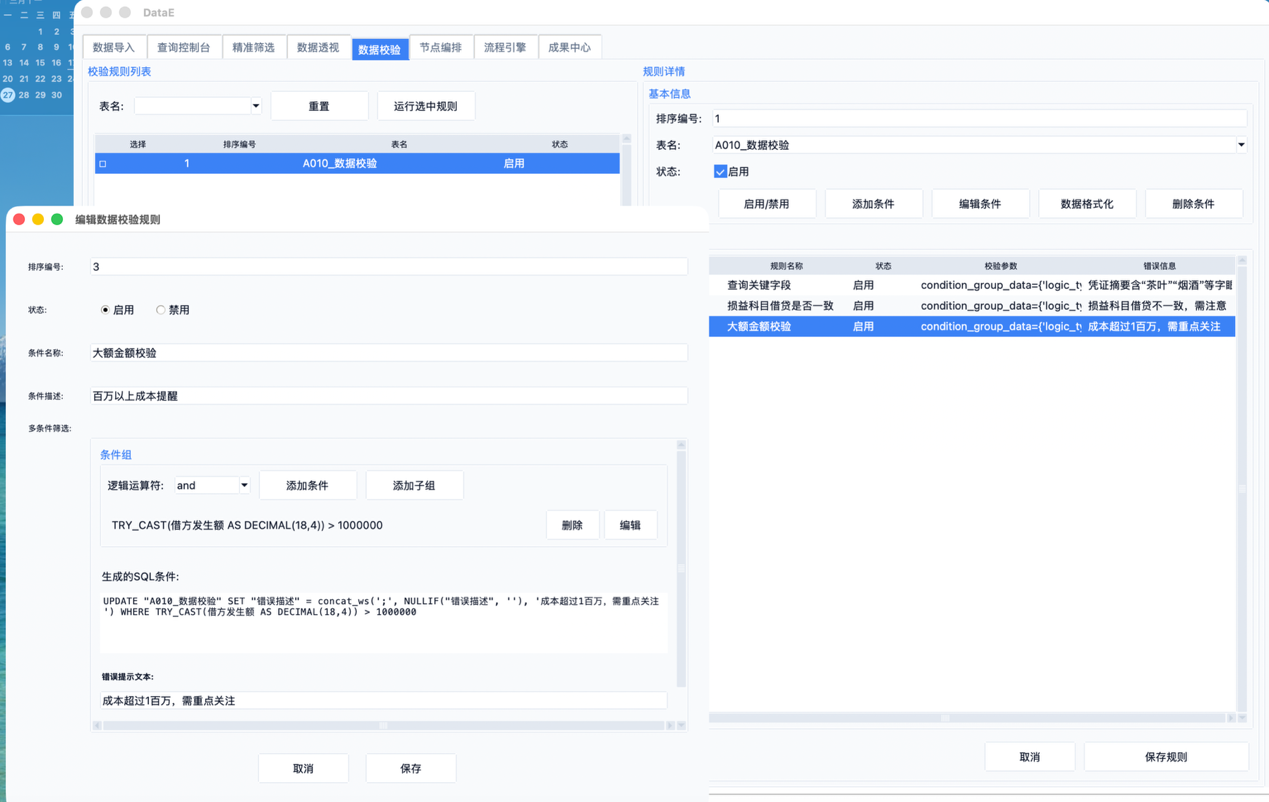This screenshot has height=802, width=1269.
Task: Click the 添加条件 button in rule details
Action: coord(873,204)
